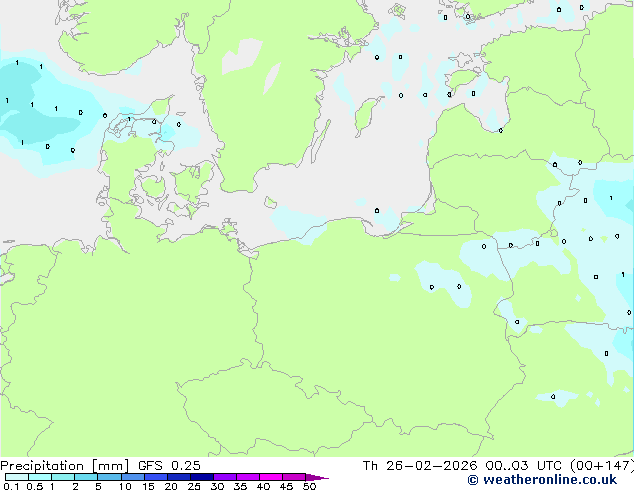The height and width of the screenshot is (490, 634).
Task: Click the 40–45 mm magenta swatch
Action: point(271,477)
